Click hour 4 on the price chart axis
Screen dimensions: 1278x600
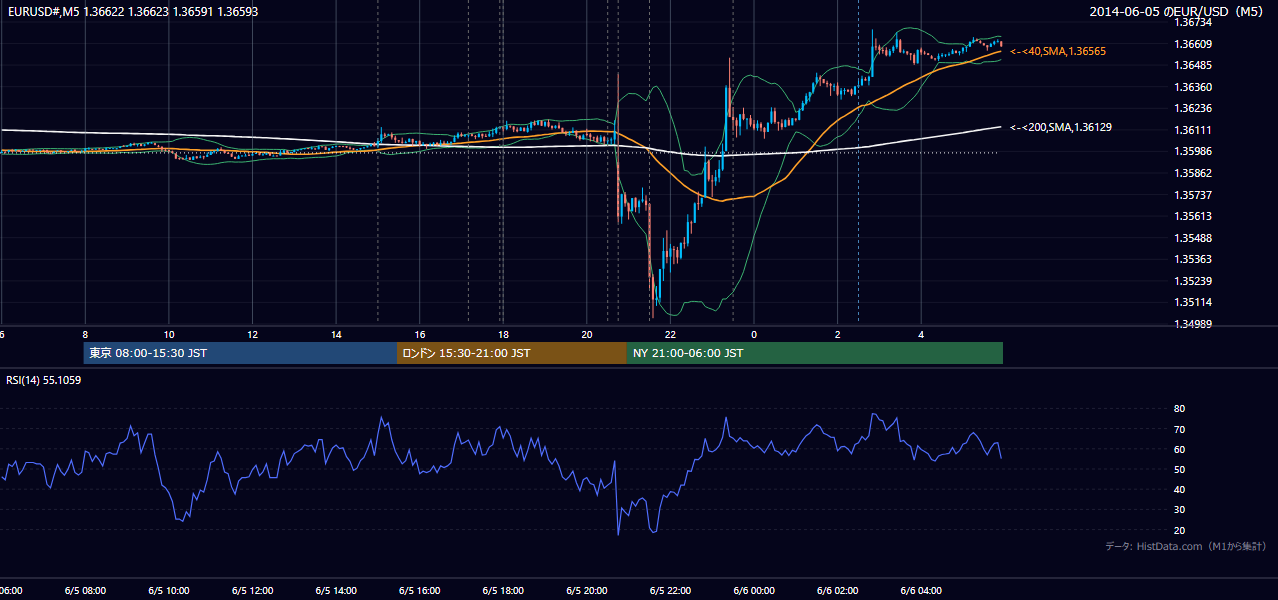click(x=922, y=335)
